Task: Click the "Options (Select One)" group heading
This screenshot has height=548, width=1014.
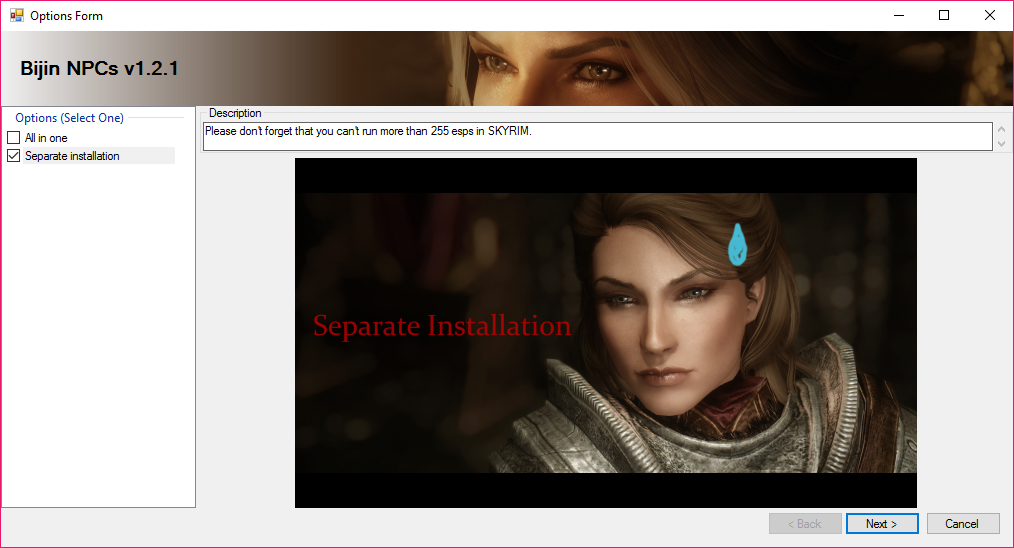Action: click(69, 118)
